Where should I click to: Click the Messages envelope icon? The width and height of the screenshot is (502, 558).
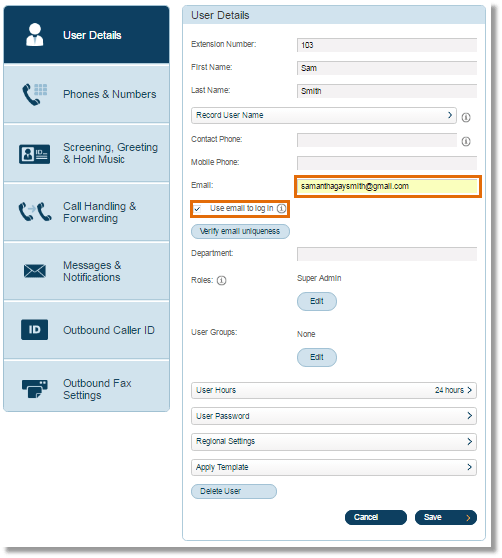click(x=35, y=271)
